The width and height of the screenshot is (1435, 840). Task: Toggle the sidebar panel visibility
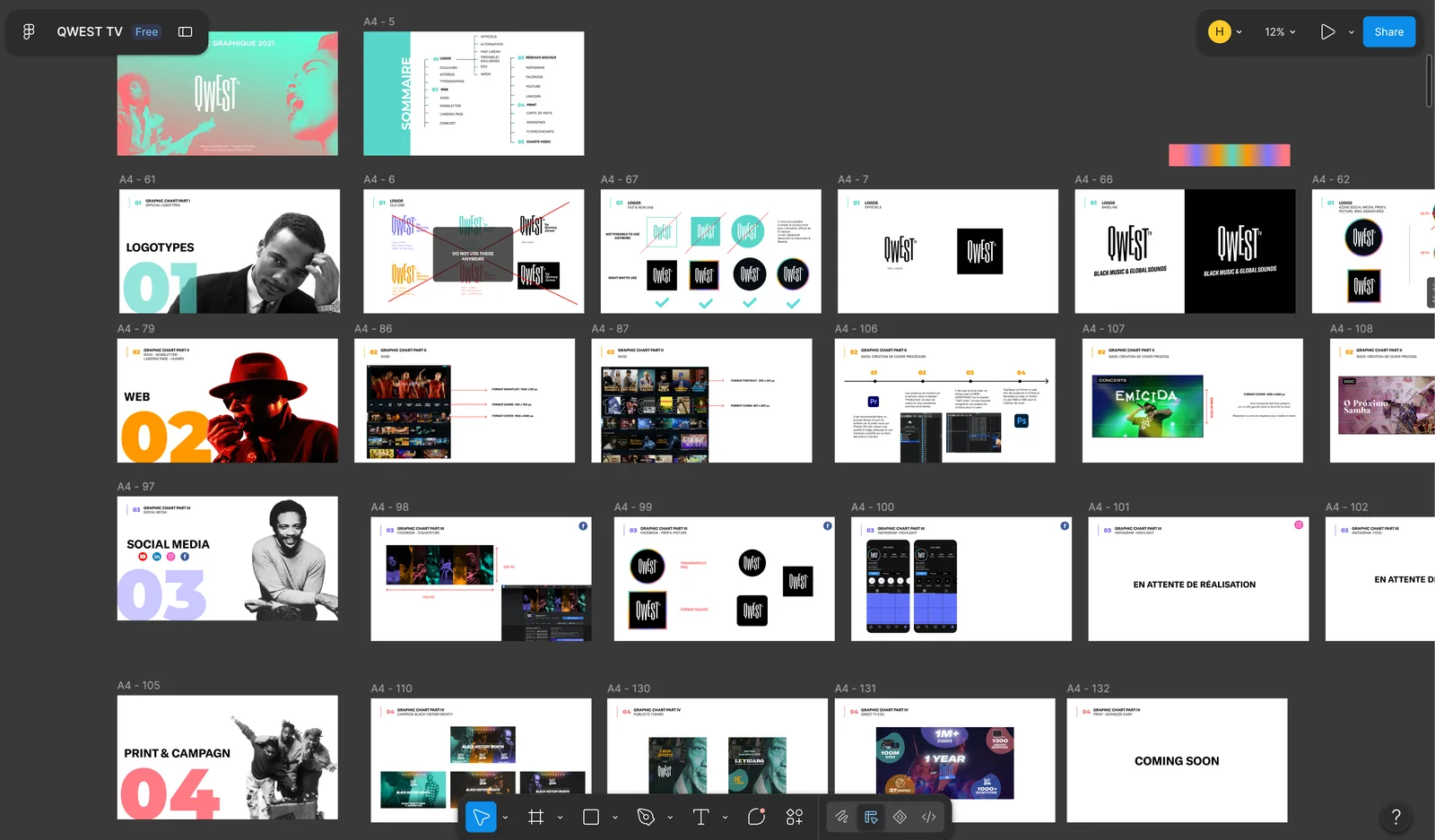[186, 32]
